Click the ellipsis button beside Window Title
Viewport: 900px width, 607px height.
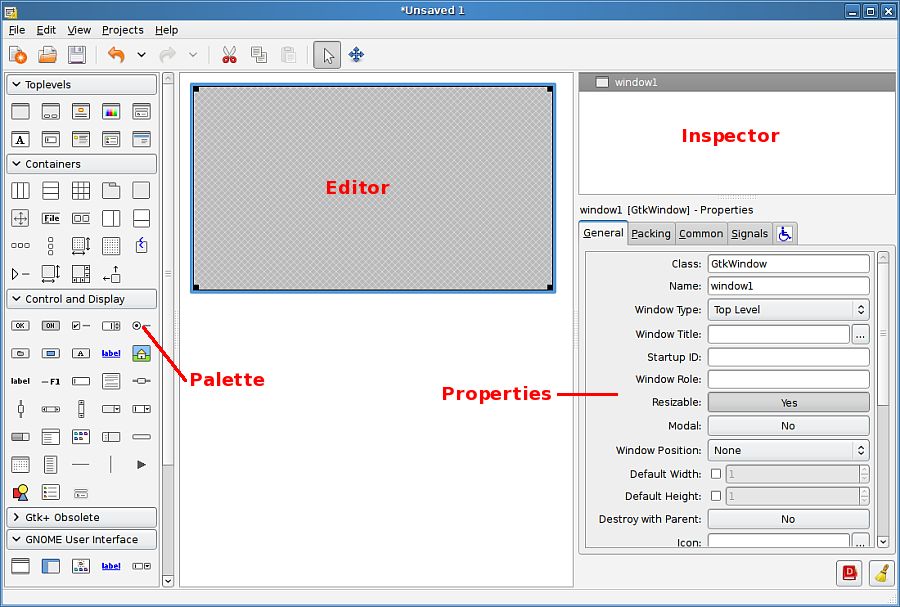click(860, 334)
